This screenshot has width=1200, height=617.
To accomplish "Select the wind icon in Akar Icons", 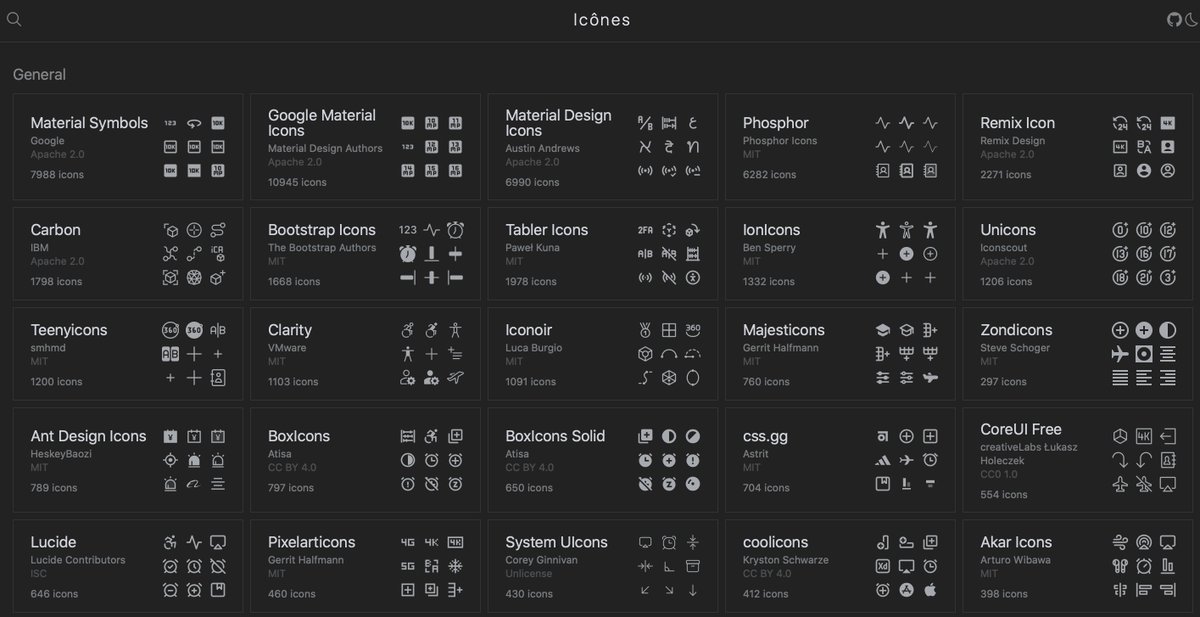I will click(x=1120, y=542).
